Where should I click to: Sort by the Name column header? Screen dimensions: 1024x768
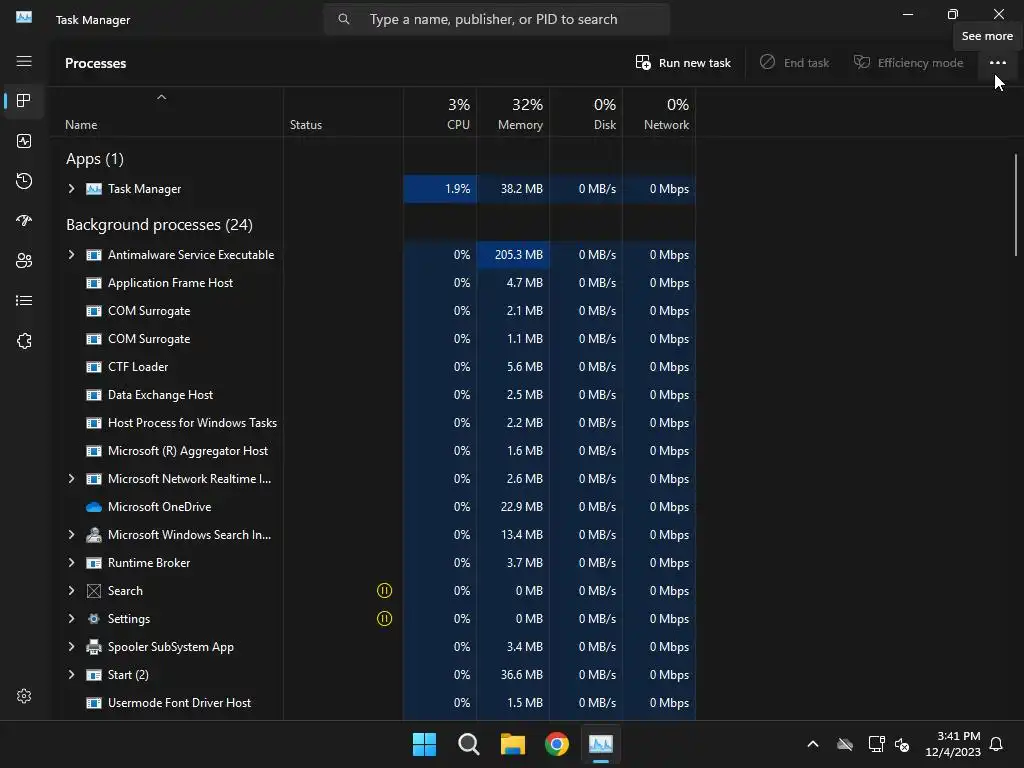[x=167, y=113]
